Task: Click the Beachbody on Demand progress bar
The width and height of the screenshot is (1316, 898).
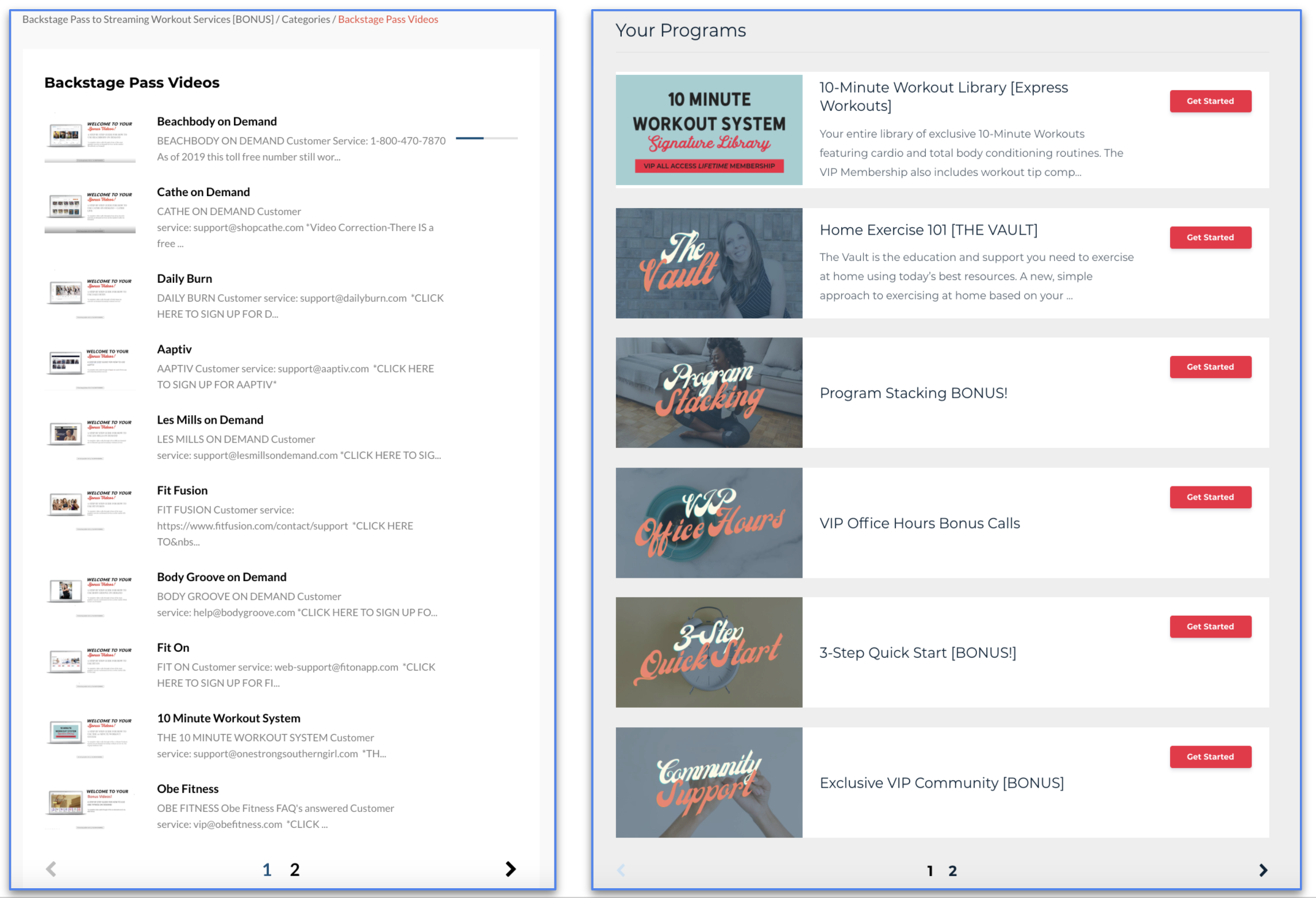Action: [x=486, y=139]
